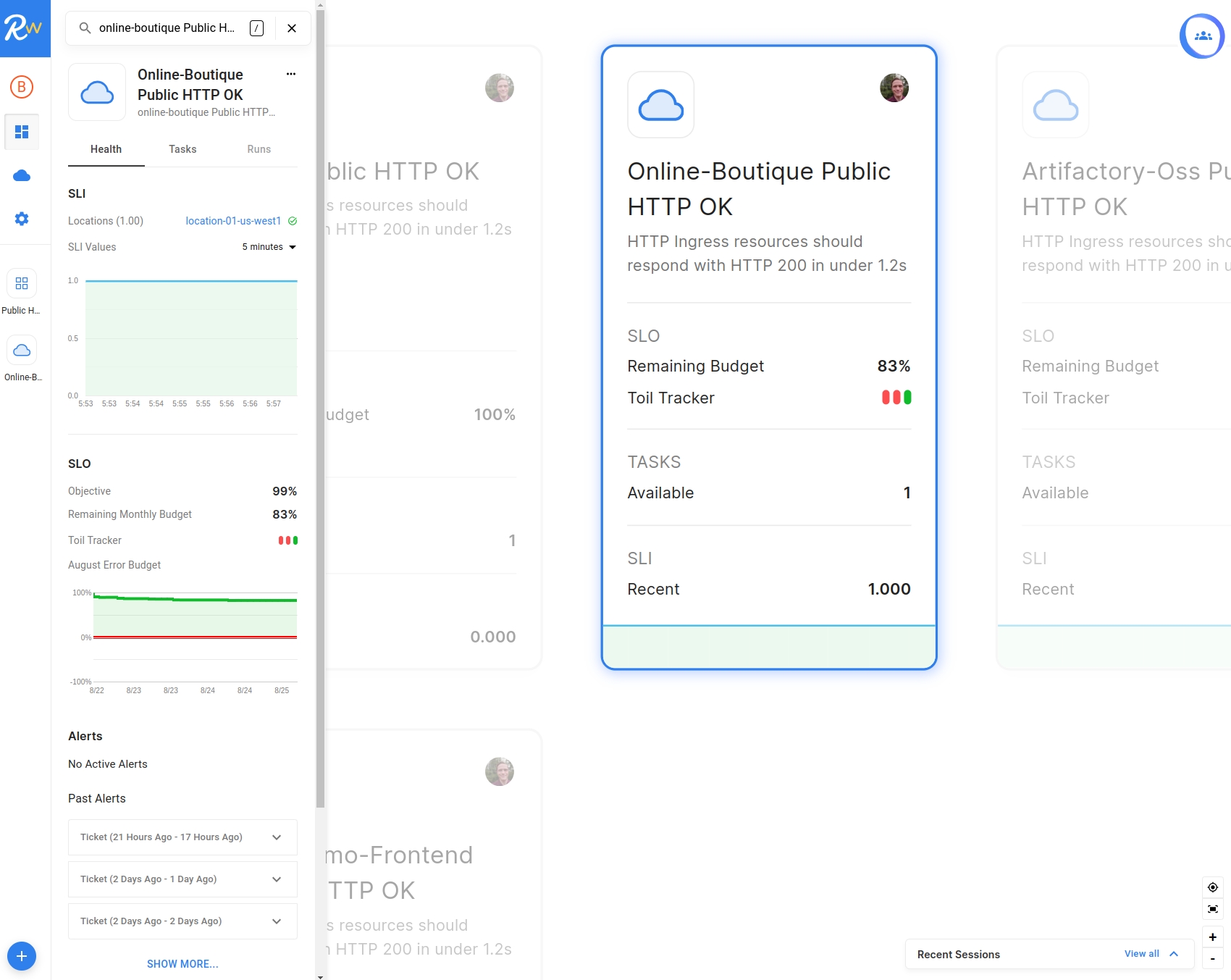This screenshot has width=1231, height=980.
Task: Click SHOW MORE past alerts
Action: (182, 964)
